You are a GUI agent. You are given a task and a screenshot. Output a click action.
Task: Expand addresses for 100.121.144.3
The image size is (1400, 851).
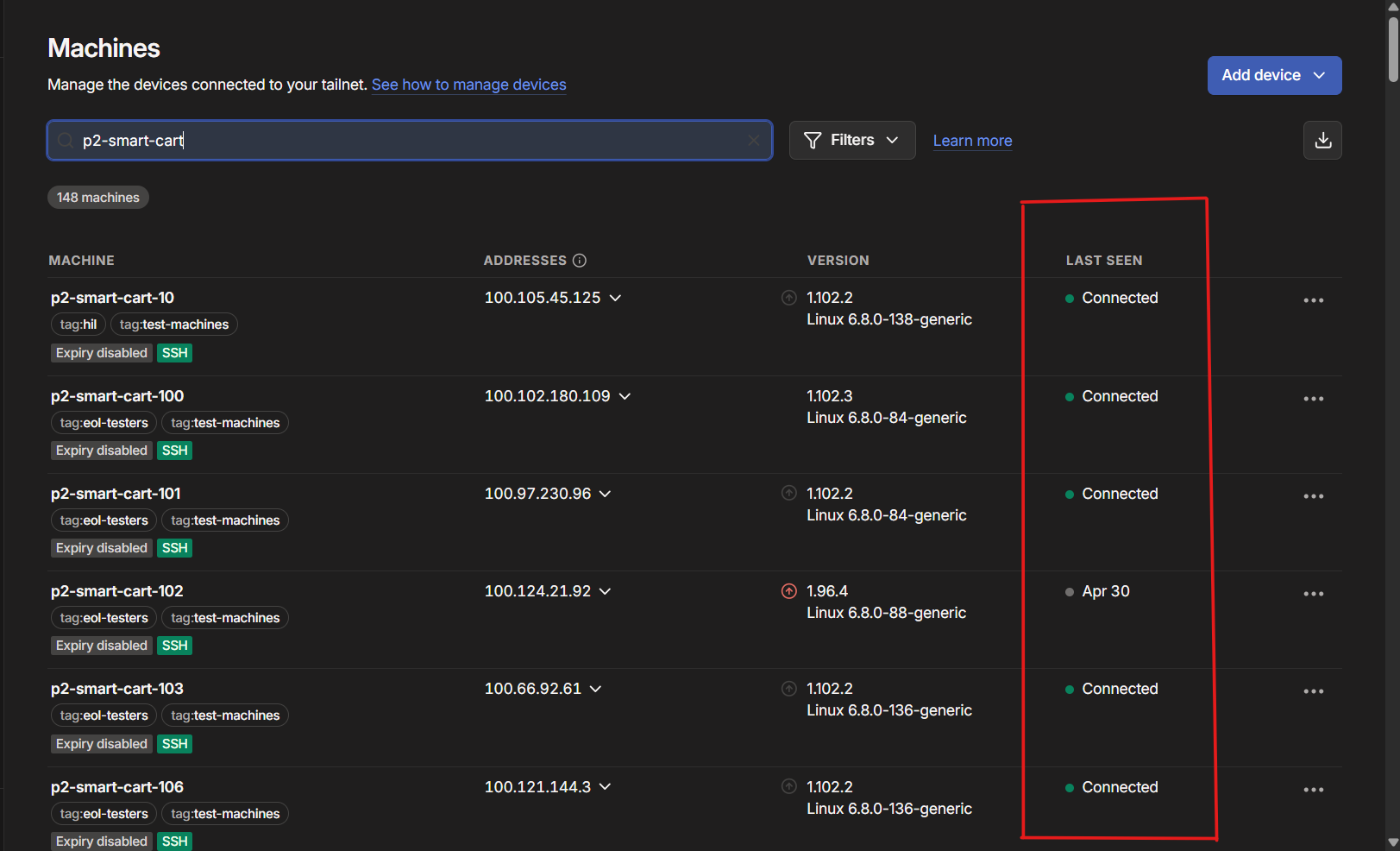[605, 787]
